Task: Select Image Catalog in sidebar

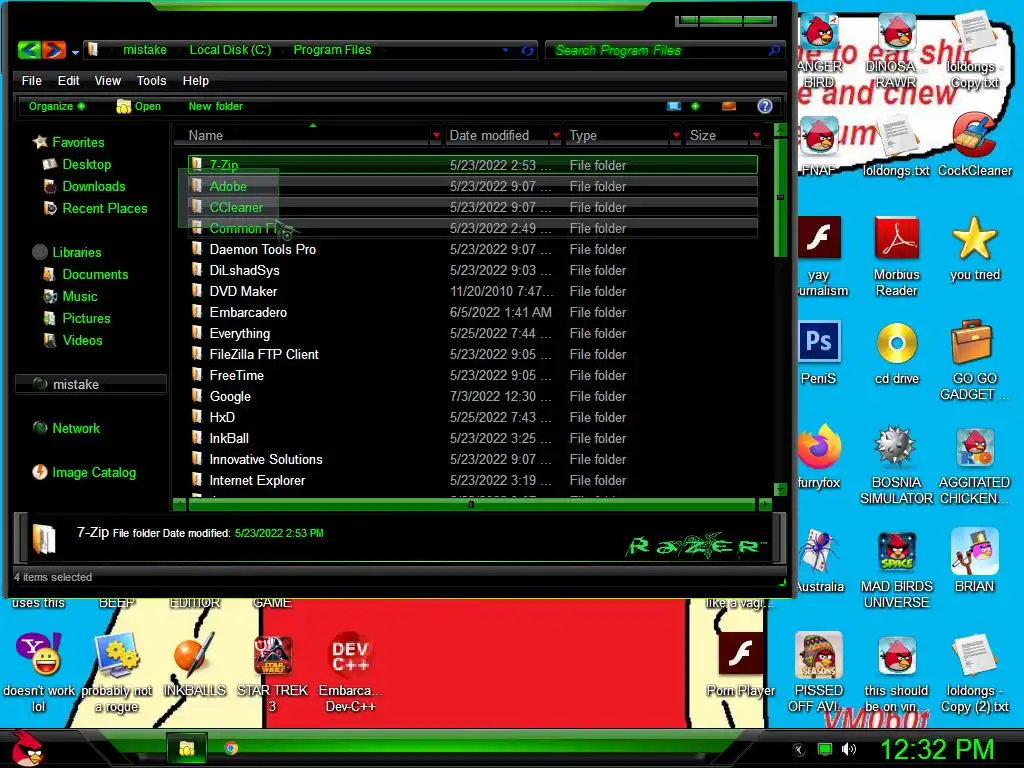Action: click(x=93, y=472)
